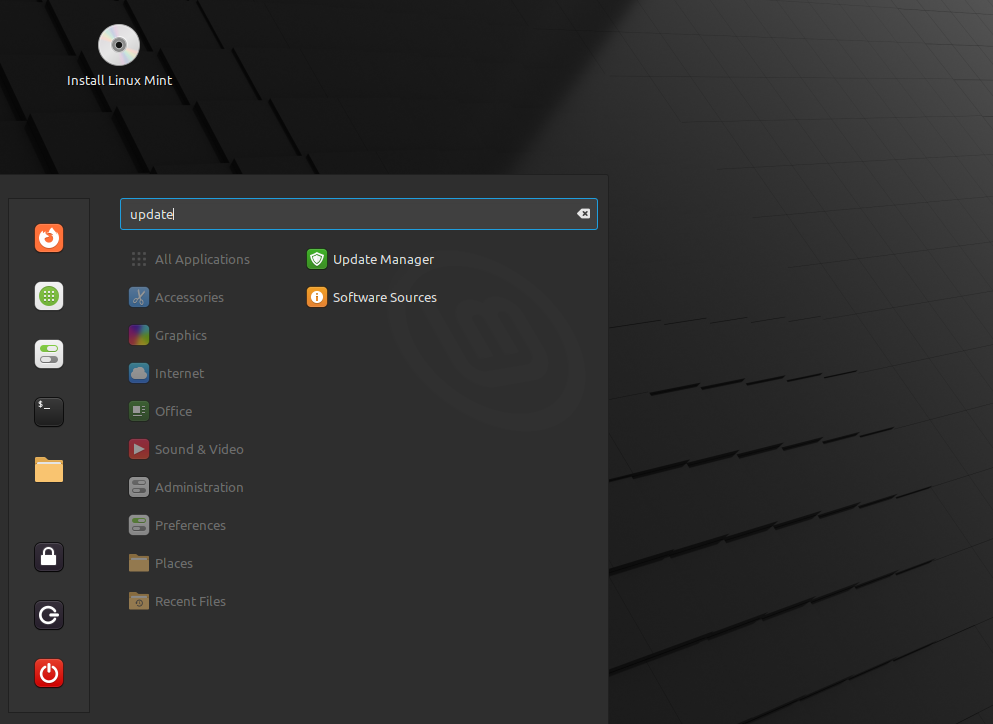Select the 'Install Linux Mint' desktop label
Viewport: 993px width, 724px height.
(119, 80)
